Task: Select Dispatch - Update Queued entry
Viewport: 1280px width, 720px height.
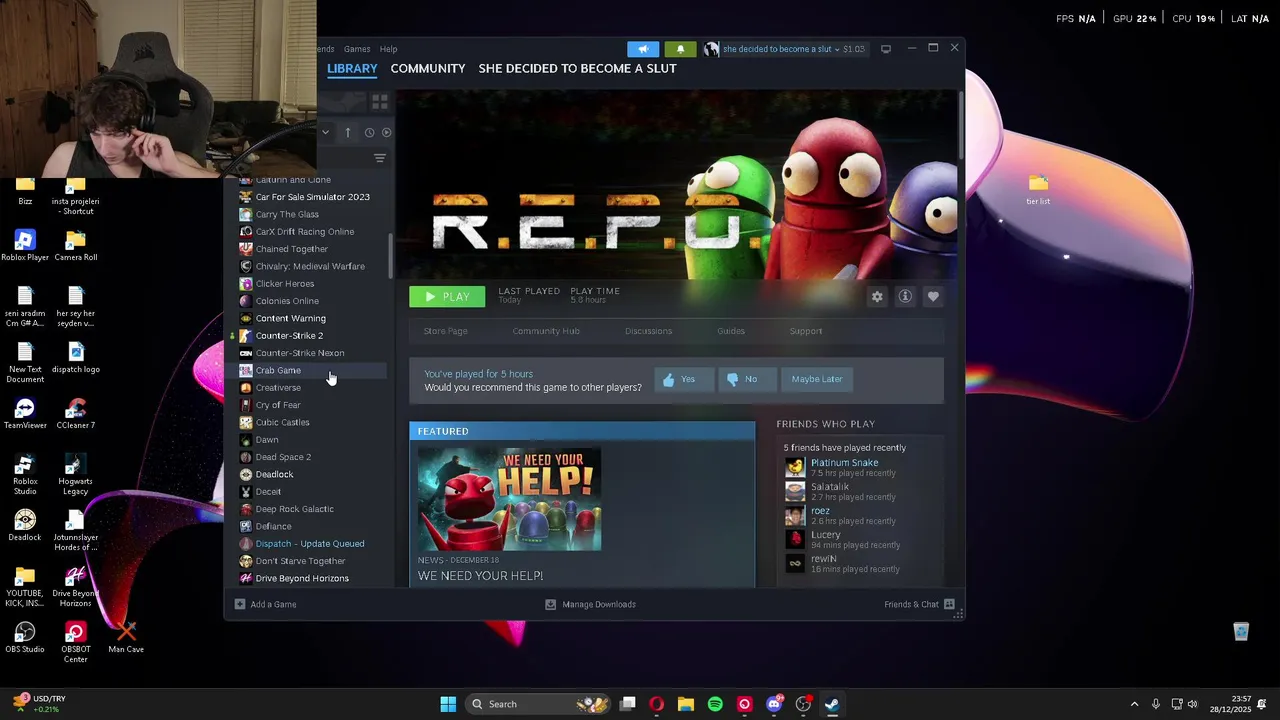Action: pyautogui.click(x=312, y=544)
